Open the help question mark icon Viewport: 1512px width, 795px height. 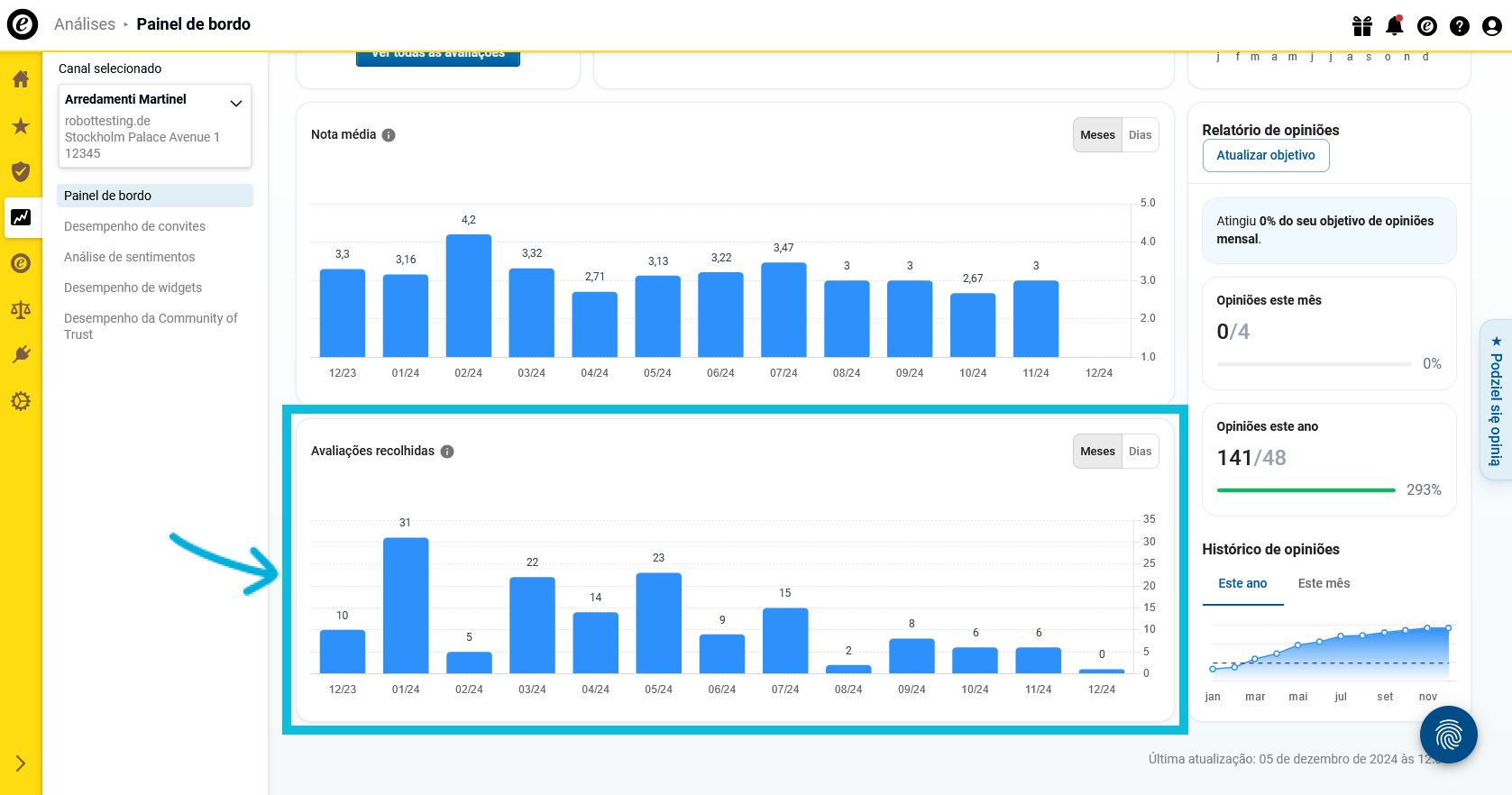point(1460,26)
